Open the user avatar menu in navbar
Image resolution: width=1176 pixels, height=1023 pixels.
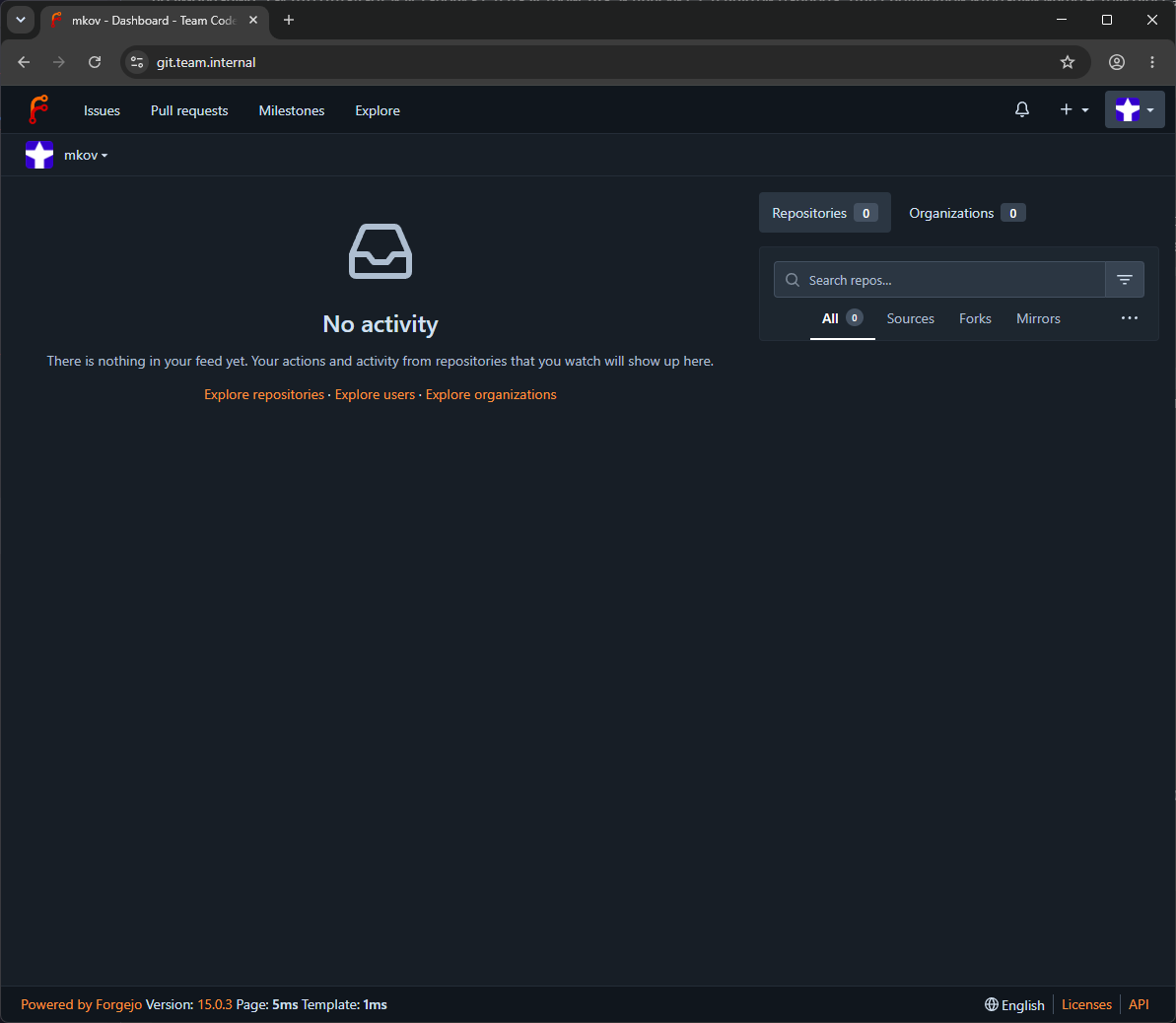click(1134, 110)
